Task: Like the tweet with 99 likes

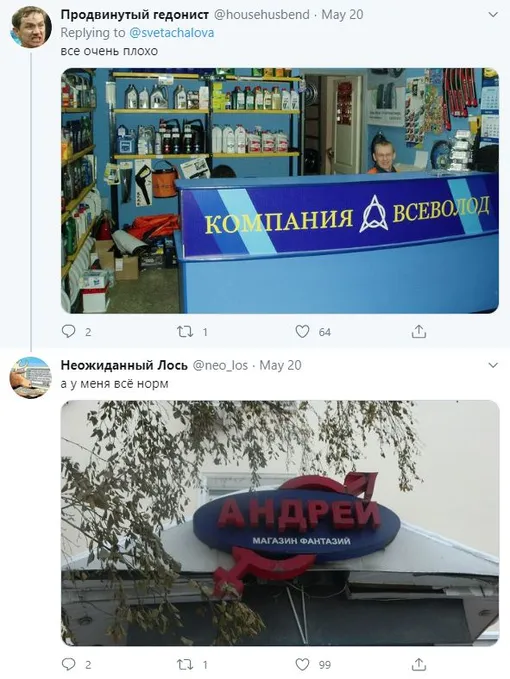Action: click(302, 664)
